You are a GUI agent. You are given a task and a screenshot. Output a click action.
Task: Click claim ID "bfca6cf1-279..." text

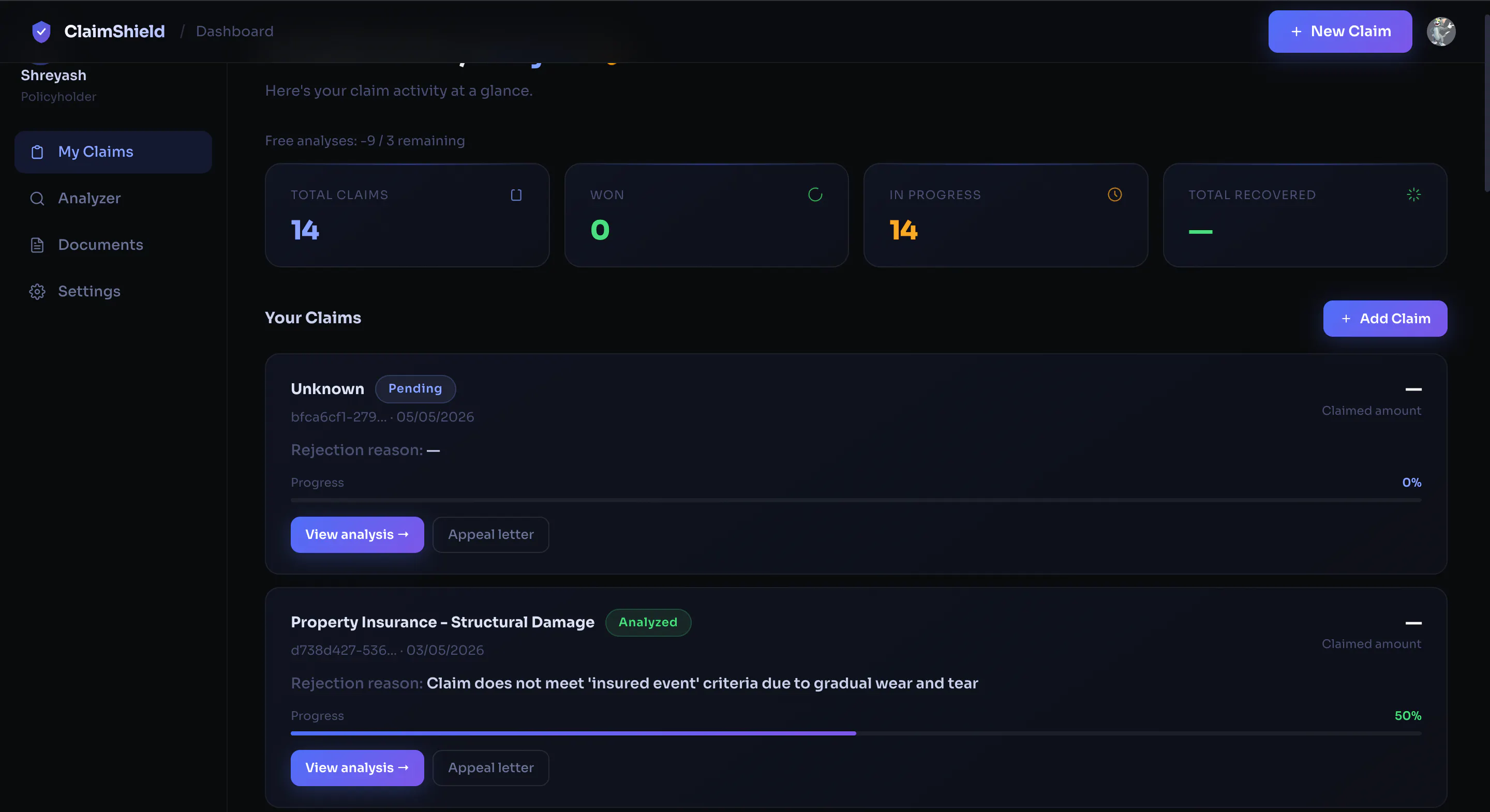(338, 417)
